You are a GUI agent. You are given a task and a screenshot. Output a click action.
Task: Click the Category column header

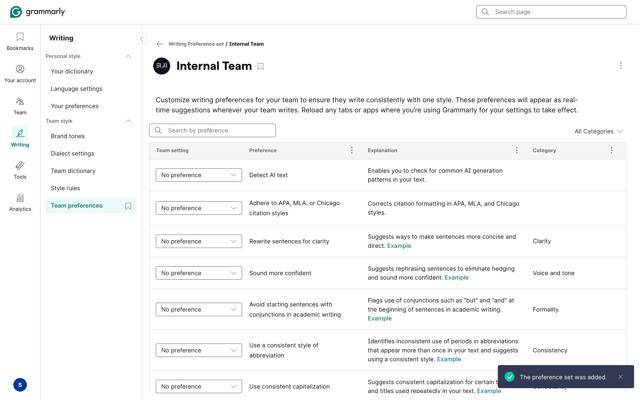544,151
